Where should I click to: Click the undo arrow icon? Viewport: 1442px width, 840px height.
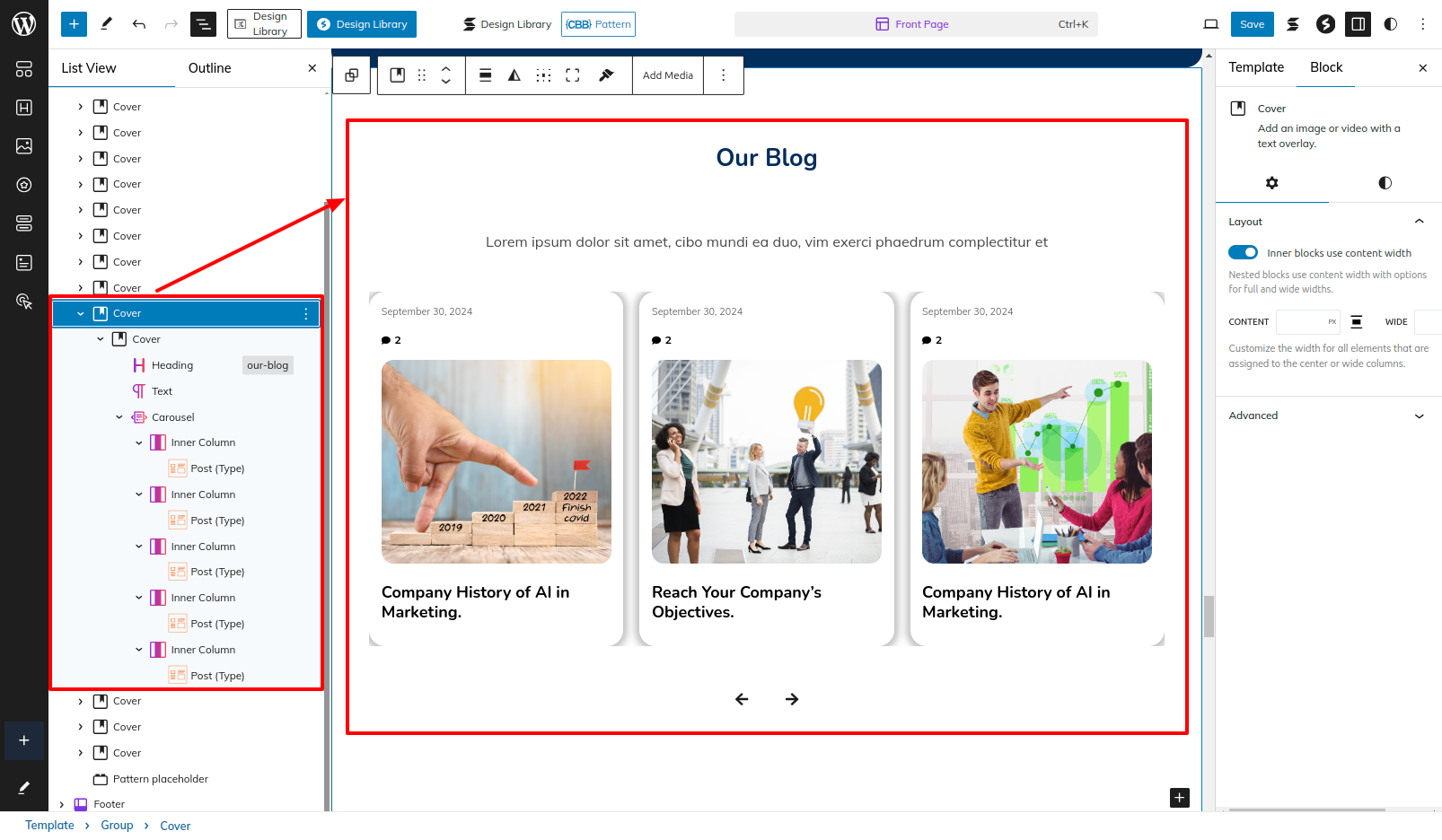pyautogui.click(x=139, y=24)
